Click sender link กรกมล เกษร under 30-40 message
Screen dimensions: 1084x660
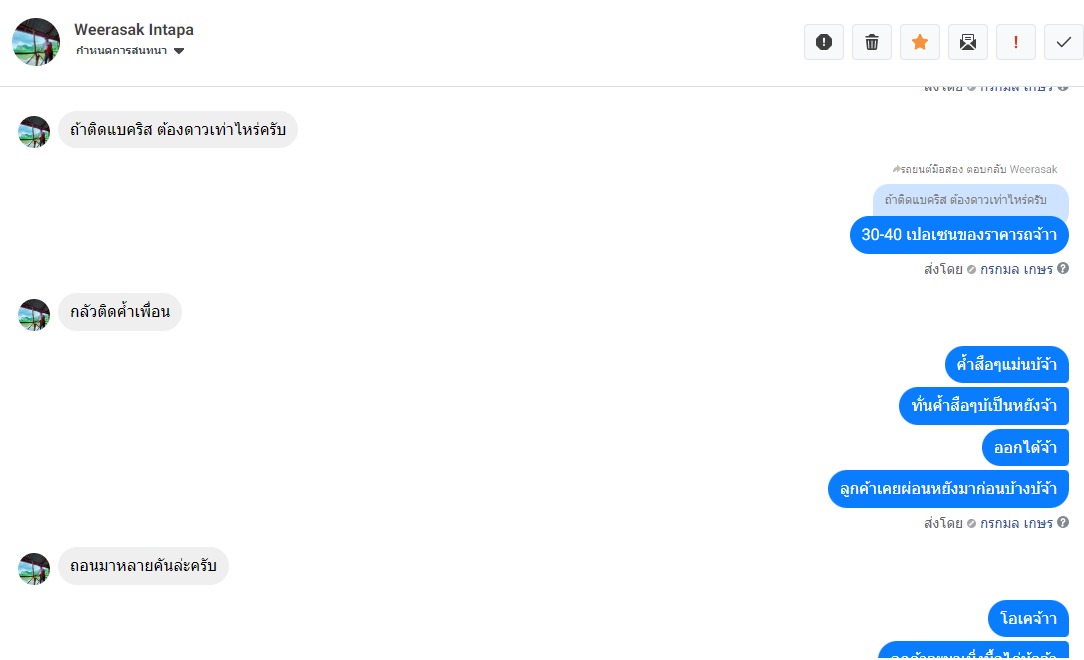pos(1016,269)
